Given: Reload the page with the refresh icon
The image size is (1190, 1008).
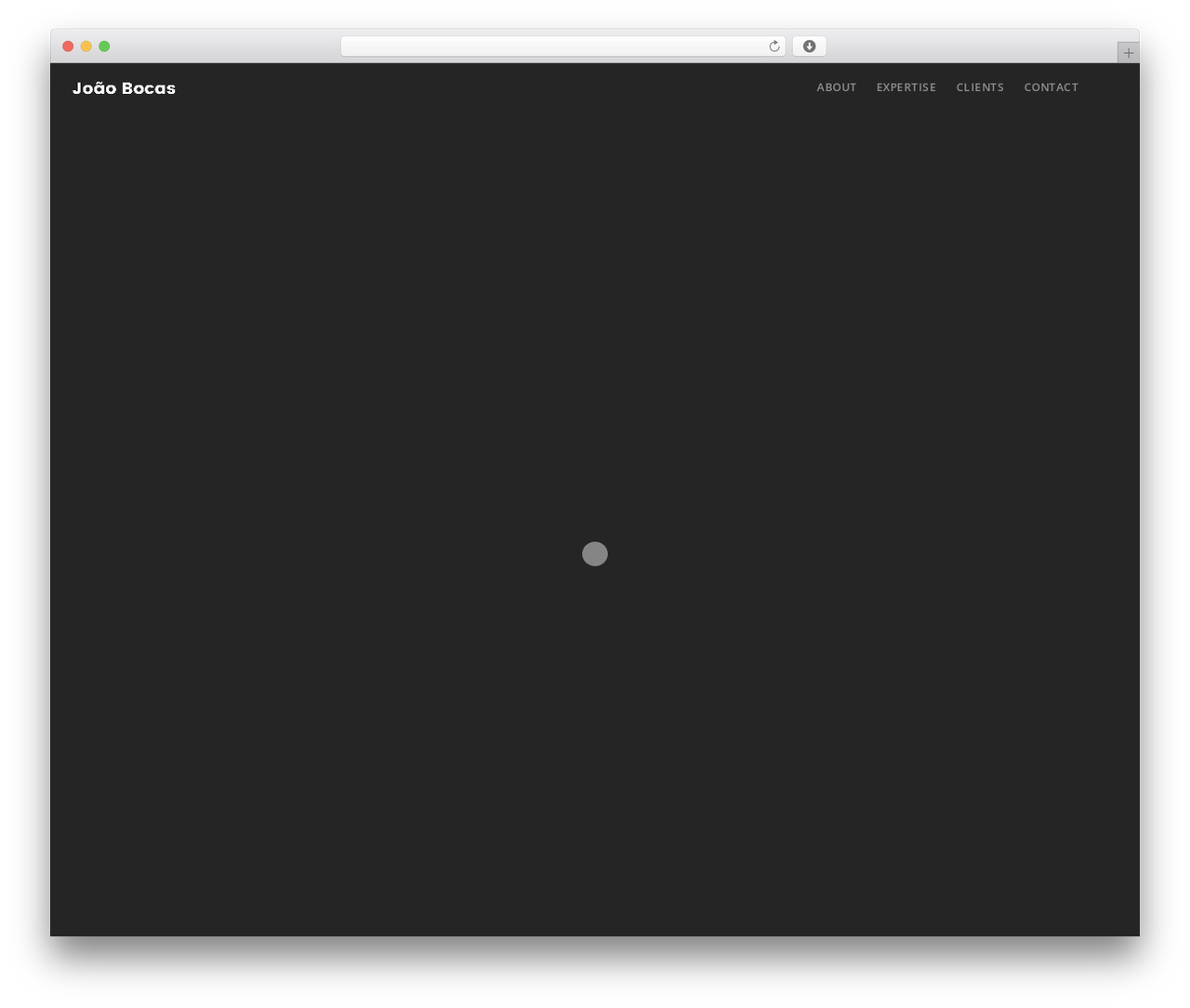Looking at the screenshot, I should [x=773, y=46].
